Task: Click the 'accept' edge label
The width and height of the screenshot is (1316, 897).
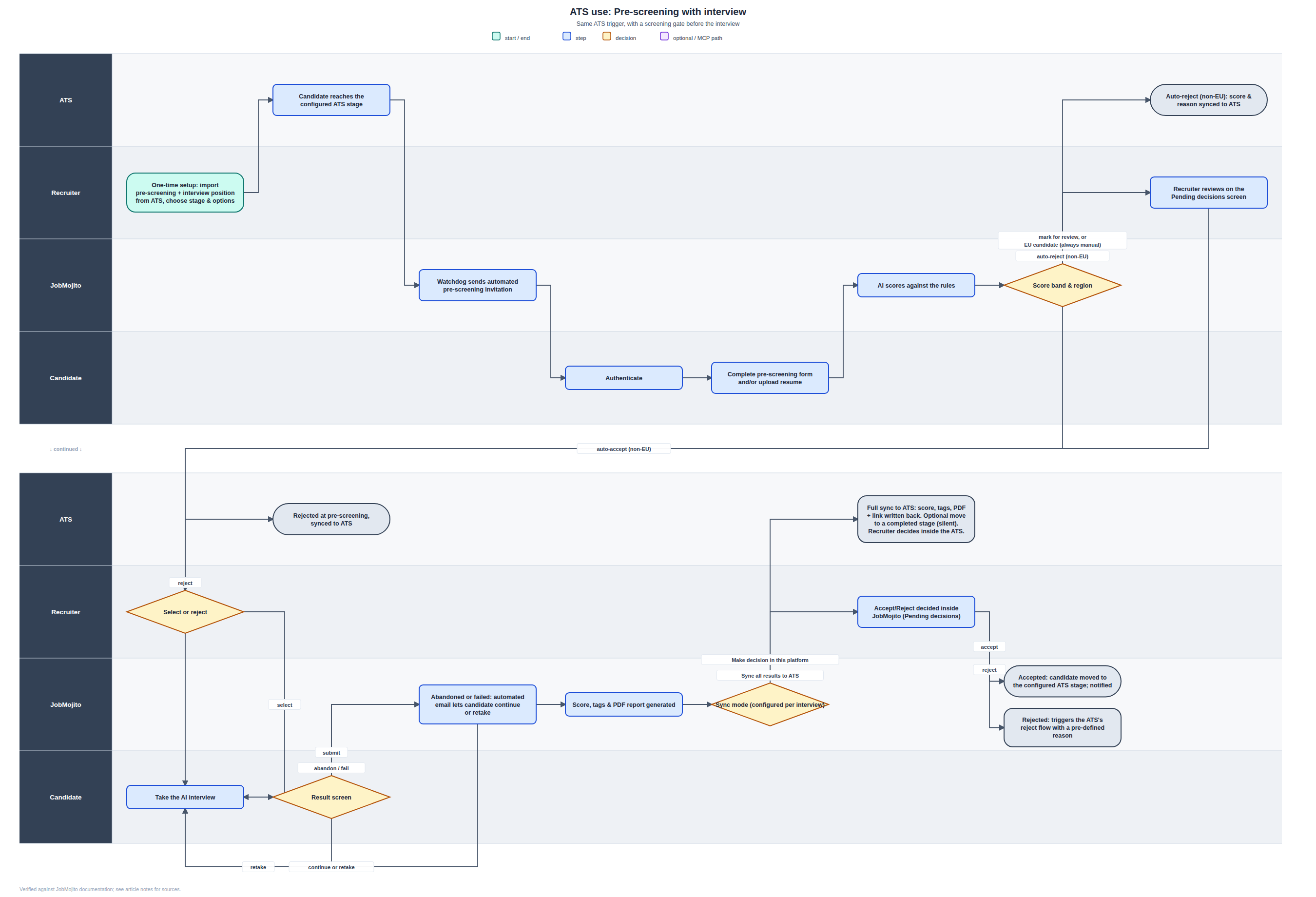Action: 989,647
